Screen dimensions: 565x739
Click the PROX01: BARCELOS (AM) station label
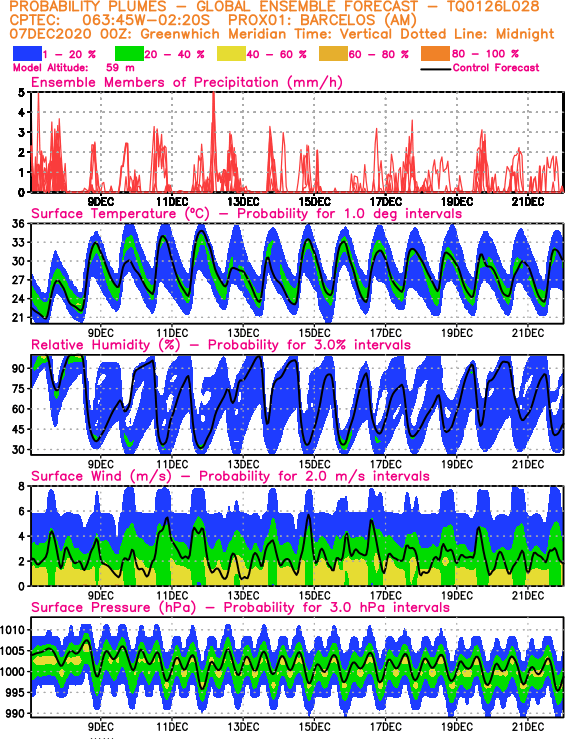[322, 20]
